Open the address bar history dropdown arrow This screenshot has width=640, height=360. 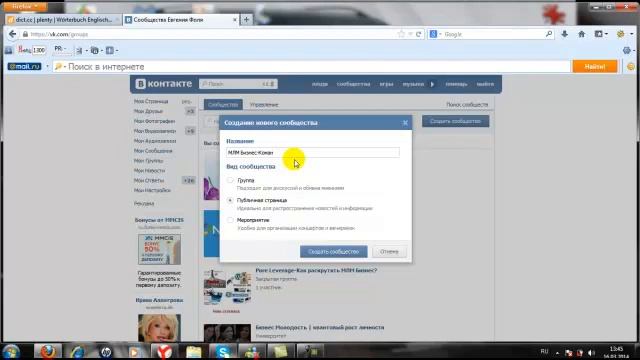point(410,34)
